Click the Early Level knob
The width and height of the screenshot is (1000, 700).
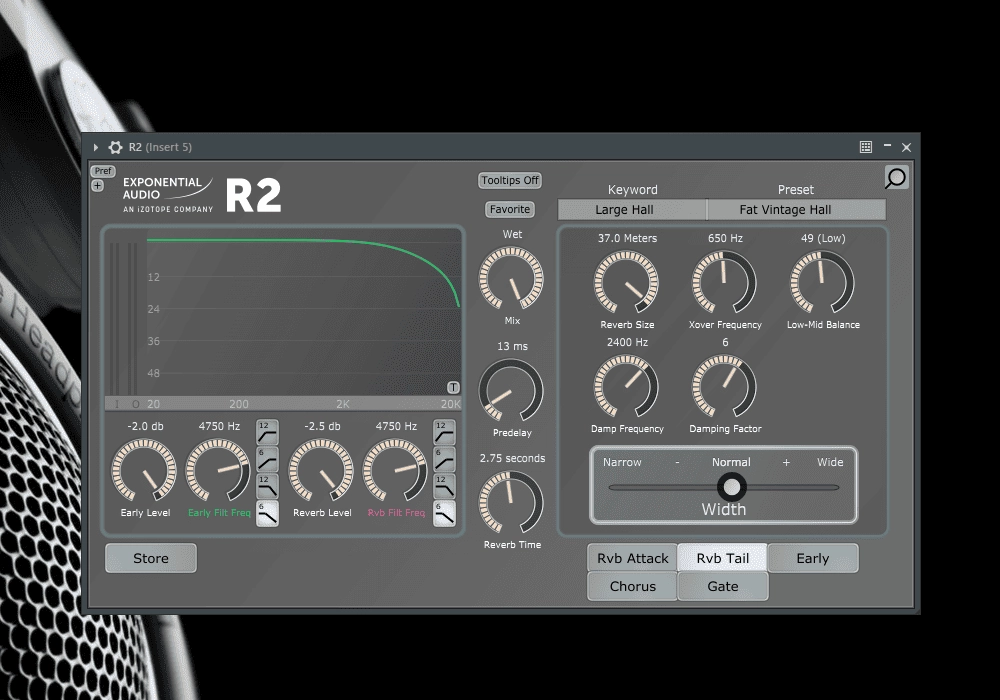[144, 470]
